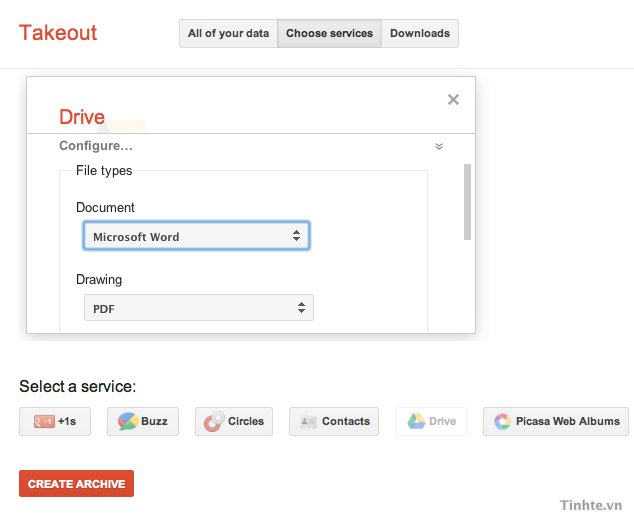634x520 pixels.
Task: Close the Drive configuration panel
Action: 453,99
